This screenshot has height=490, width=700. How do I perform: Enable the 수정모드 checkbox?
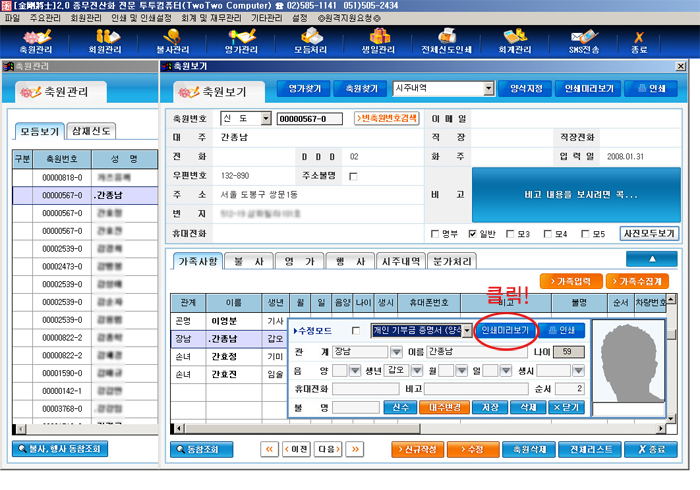356,331
